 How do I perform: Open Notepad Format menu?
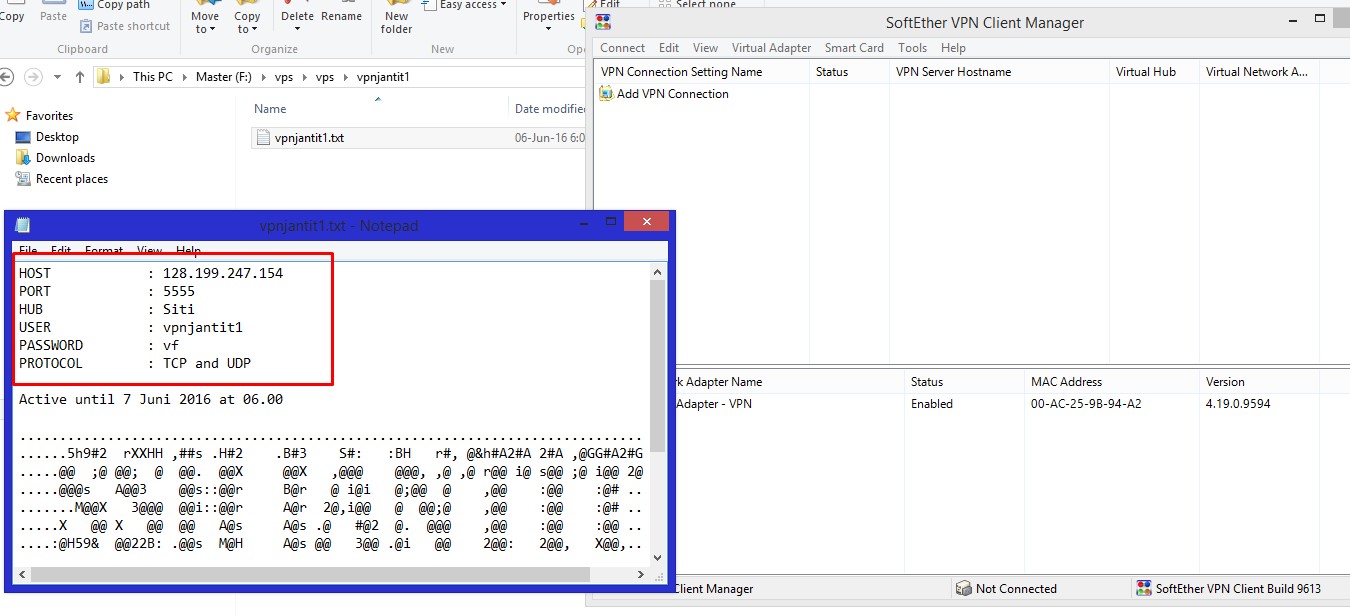(104, 251)
